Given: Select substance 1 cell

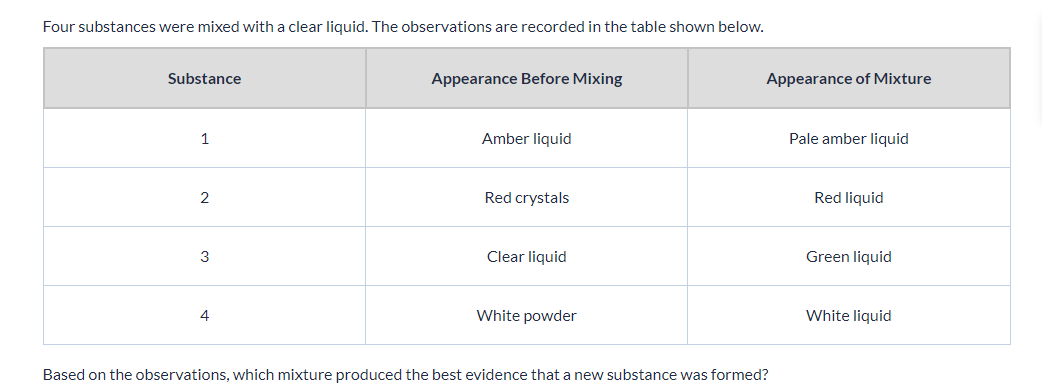Looking at the screenshot, I should (204, 138).
